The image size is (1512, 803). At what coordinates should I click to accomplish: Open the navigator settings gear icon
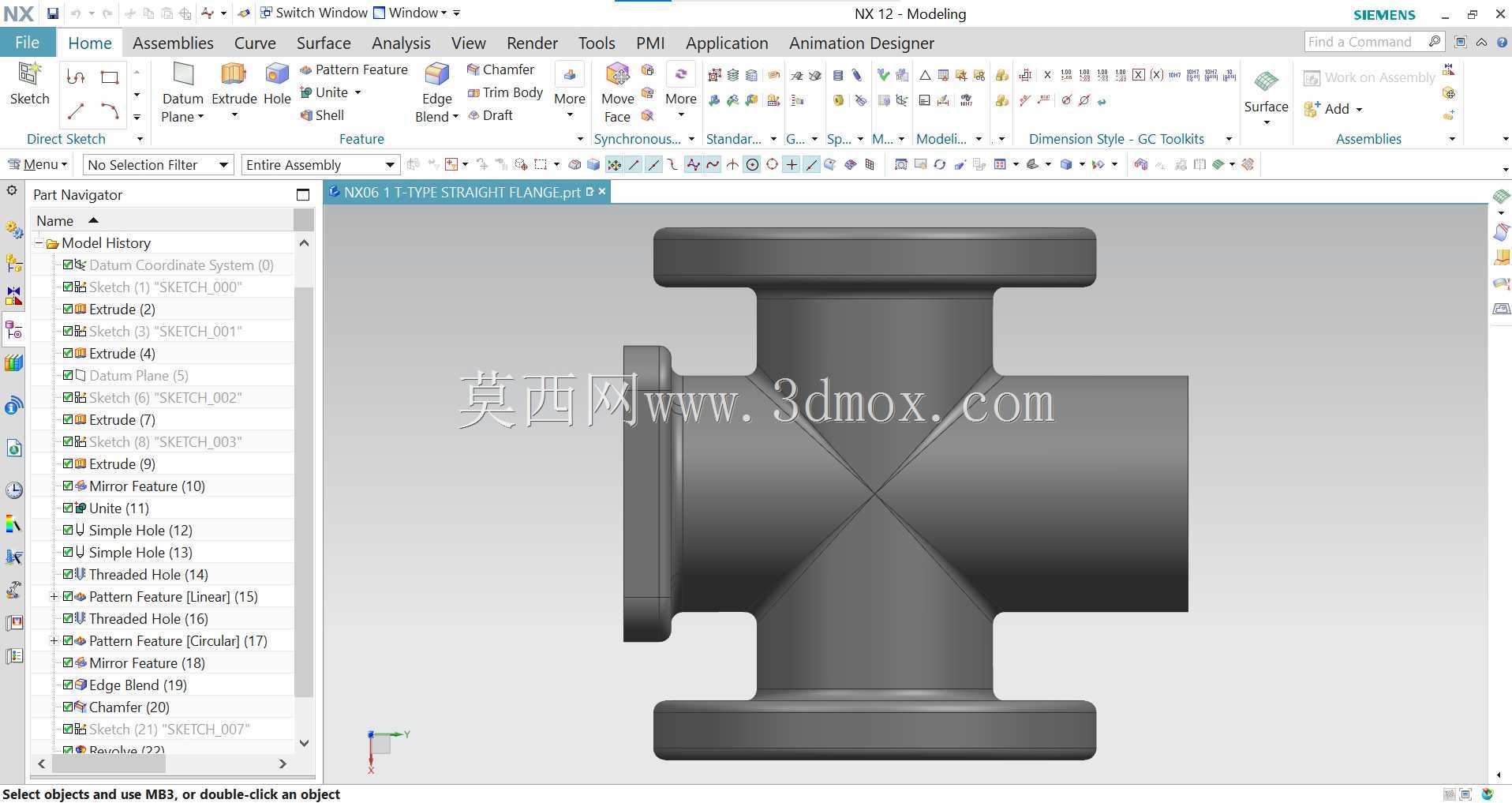12,191
